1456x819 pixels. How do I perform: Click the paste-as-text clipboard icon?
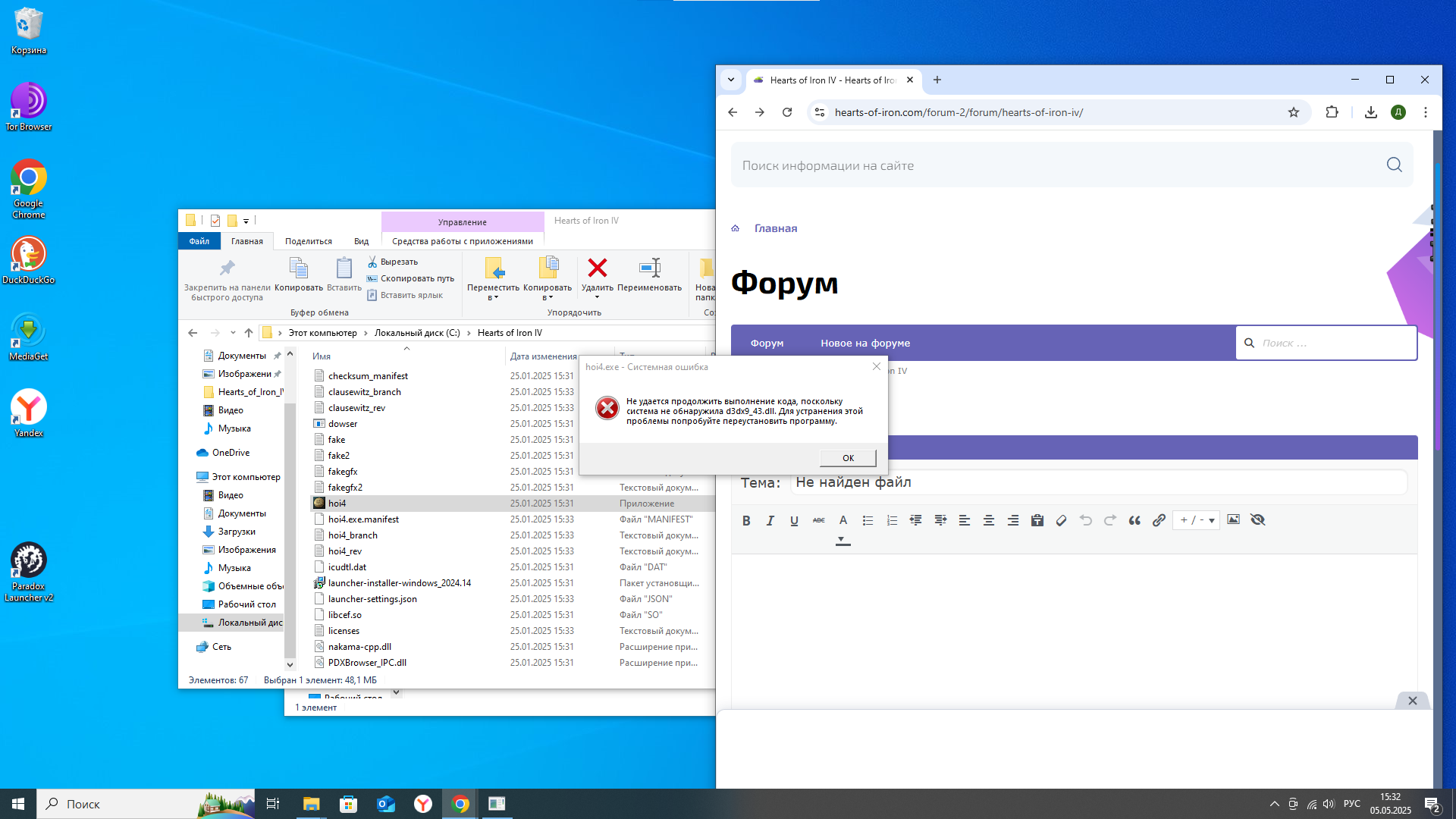(x=1037, y=520)
